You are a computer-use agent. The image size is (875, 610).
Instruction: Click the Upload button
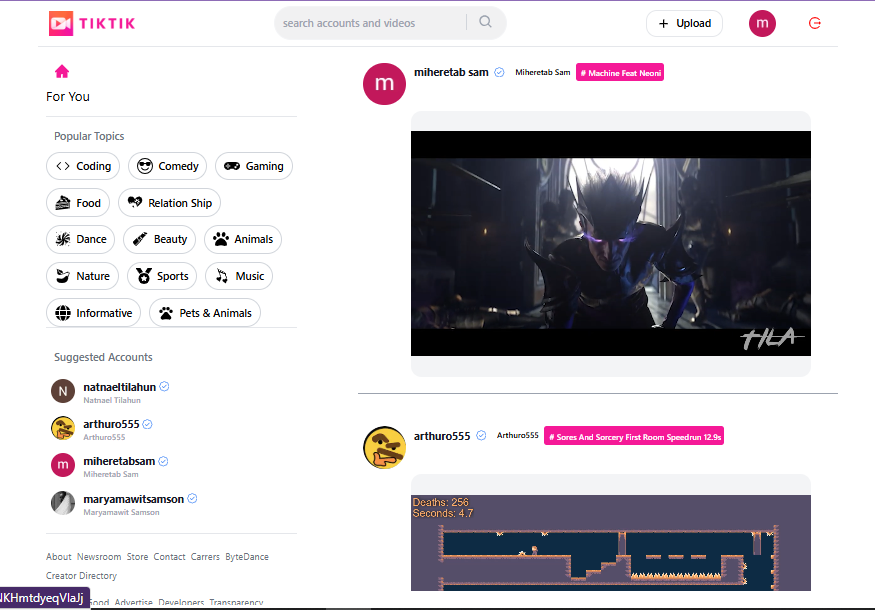click(x=684, y=23)
